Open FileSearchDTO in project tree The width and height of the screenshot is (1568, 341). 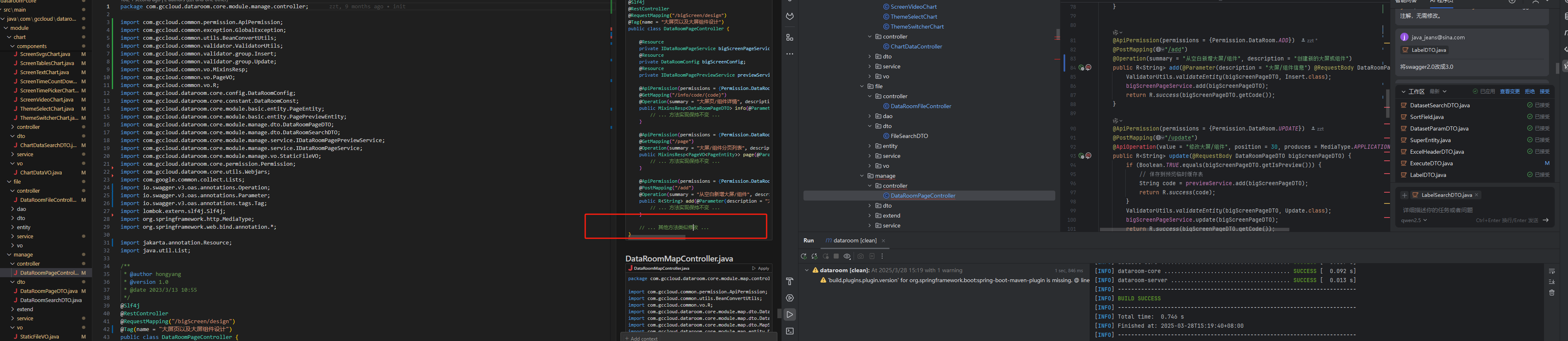pos(909,136)
